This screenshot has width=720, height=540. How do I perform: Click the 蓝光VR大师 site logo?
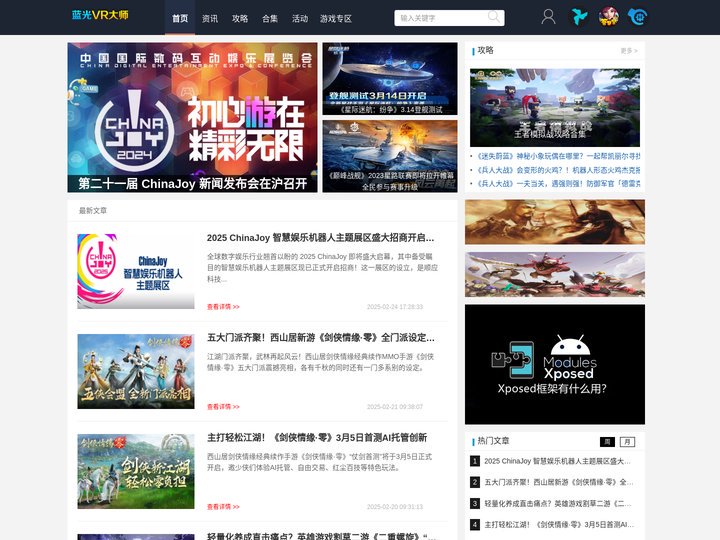click(x=100, y=15)
